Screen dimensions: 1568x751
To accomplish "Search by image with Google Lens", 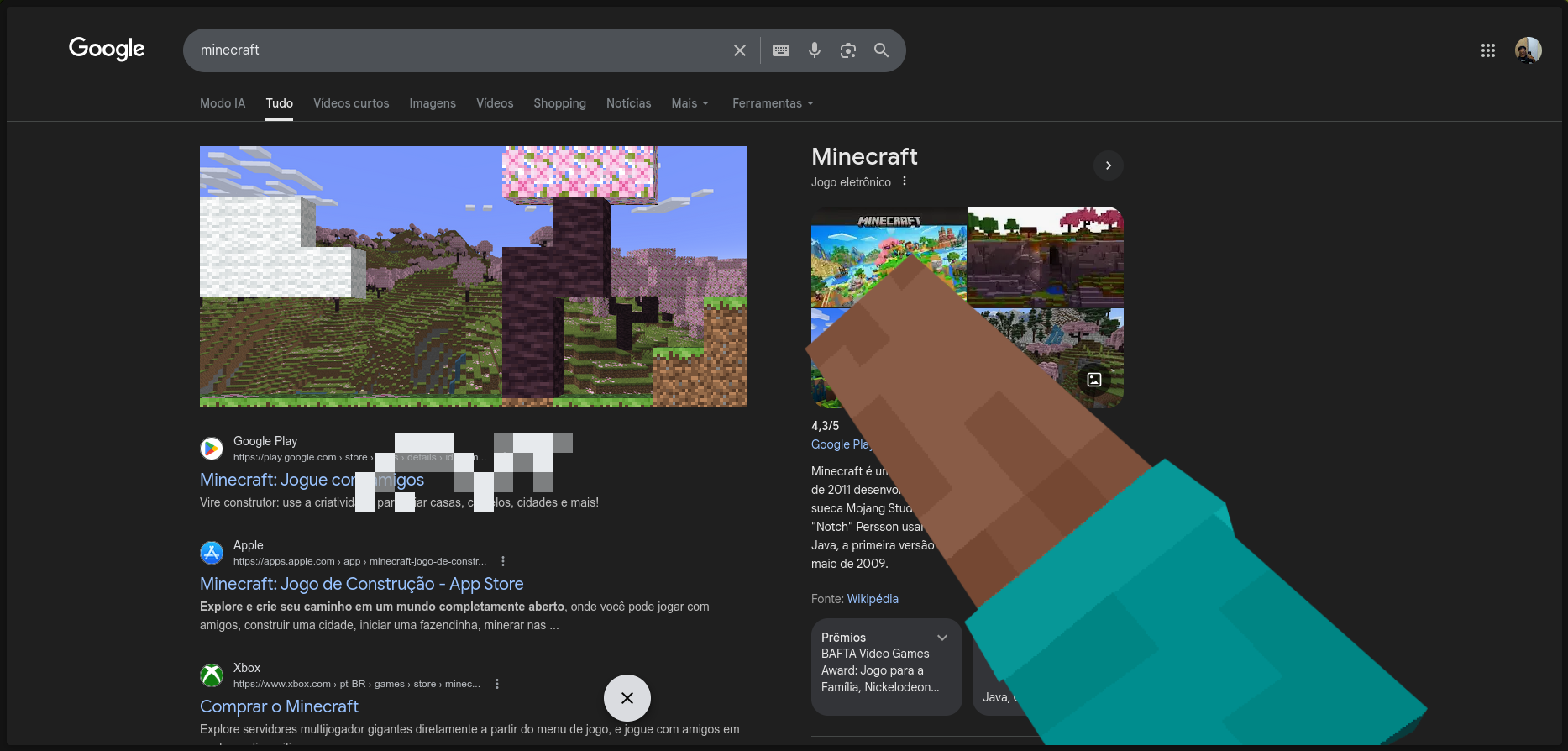I will click(x=848, y=50).
